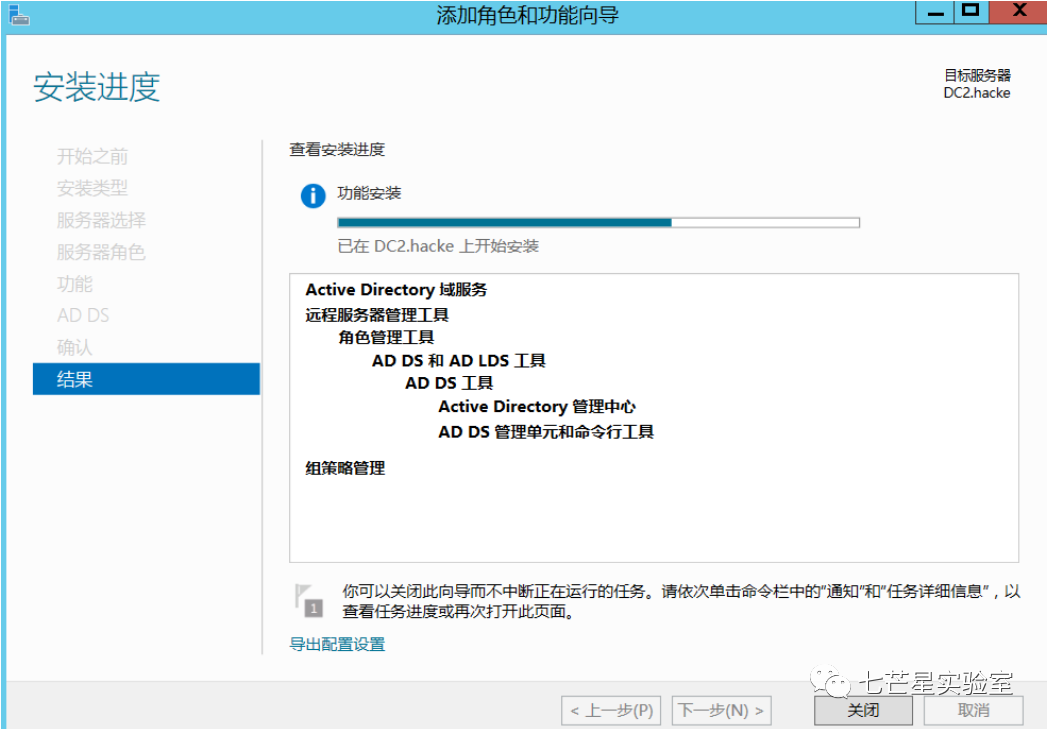Click the notification flag icon with number 1
This screenshot has width=1047, height=729.
(308, 599)
